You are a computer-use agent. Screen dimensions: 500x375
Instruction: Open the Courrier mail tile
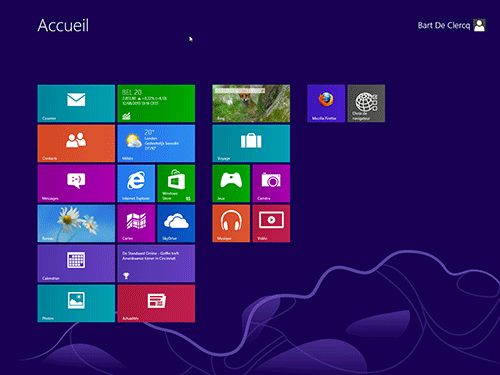76,103
